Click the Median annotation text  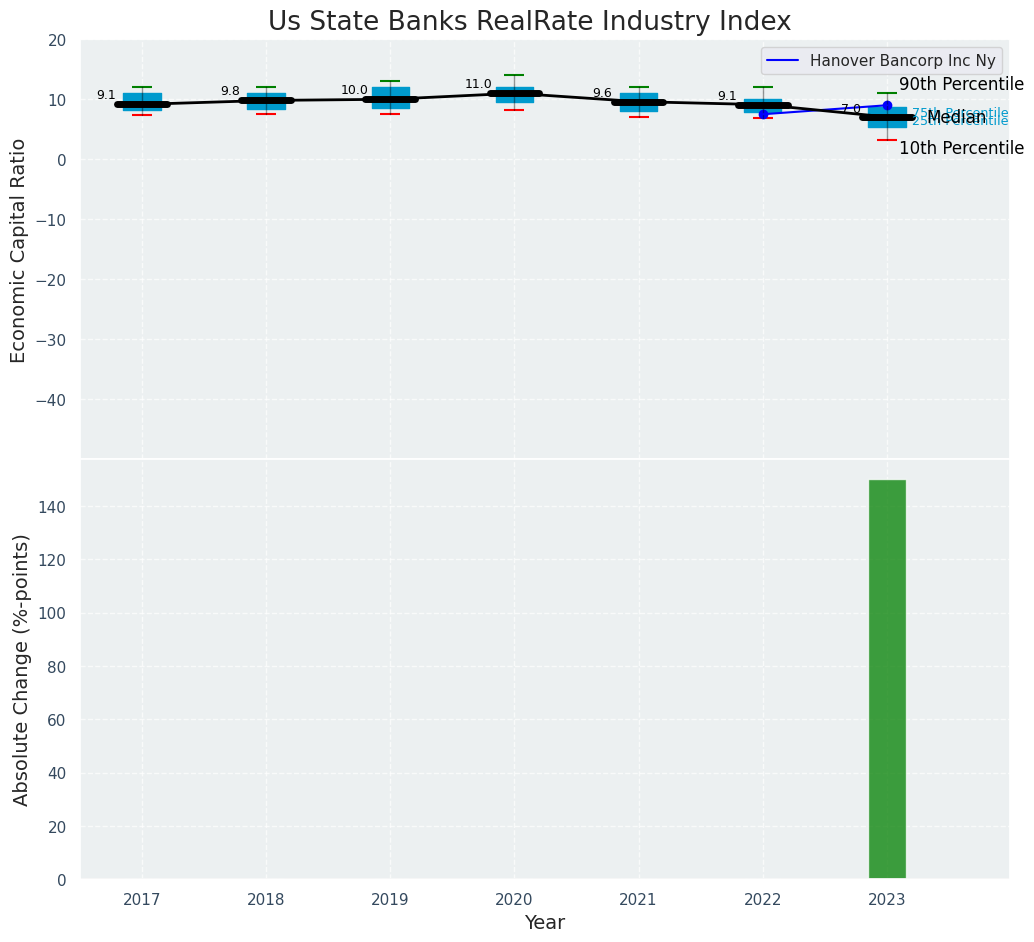956,118
